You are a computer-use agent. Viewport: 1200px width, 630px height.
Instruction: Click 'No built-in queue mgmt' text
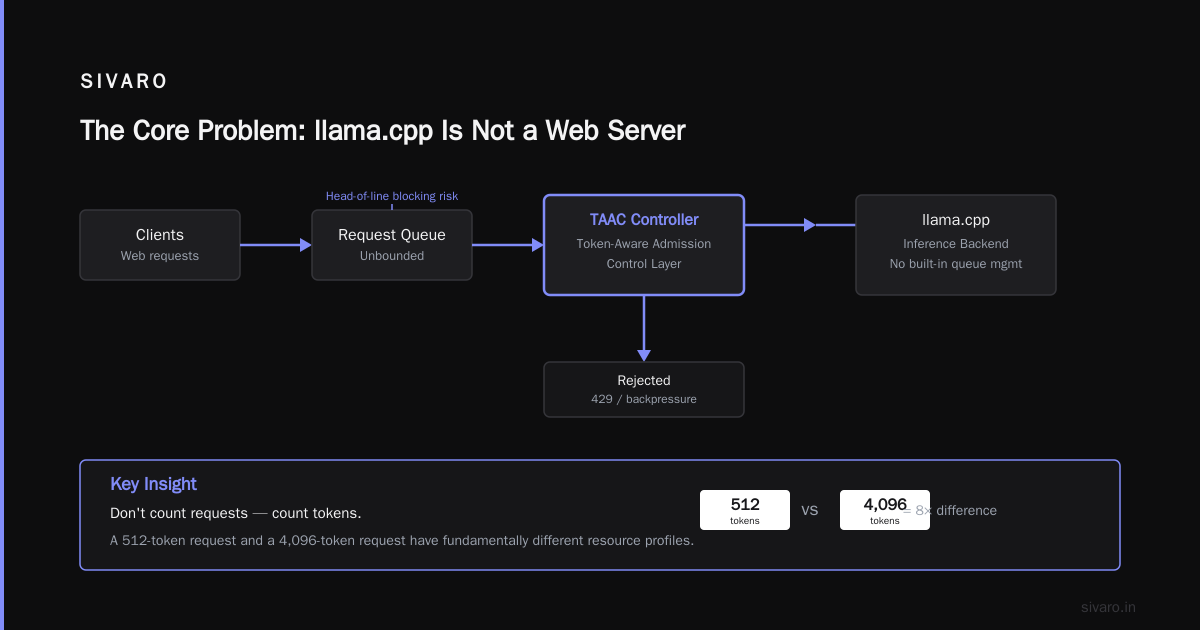pos(956,264)
